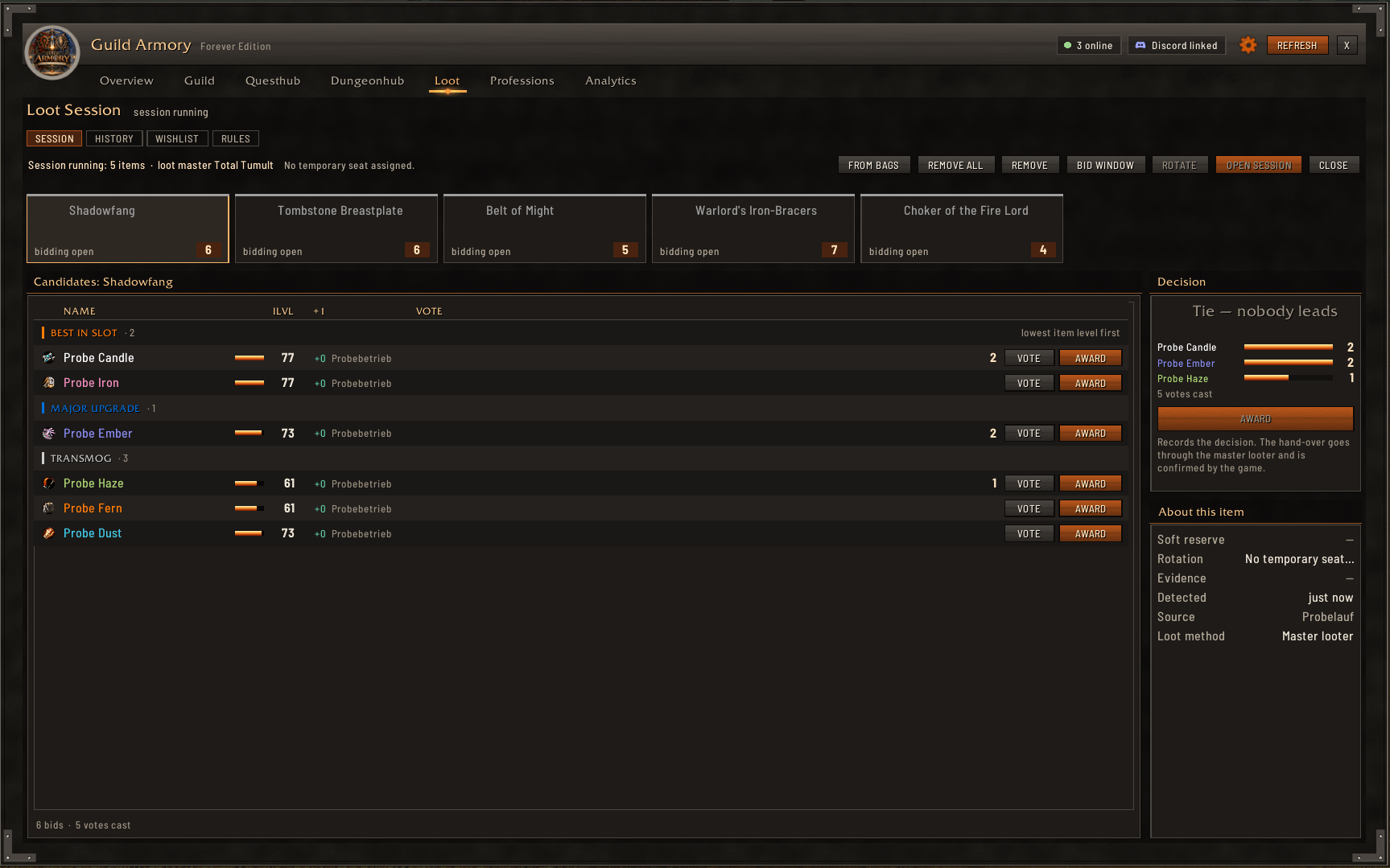Click Probe Iron's class icon

point(49,383)
